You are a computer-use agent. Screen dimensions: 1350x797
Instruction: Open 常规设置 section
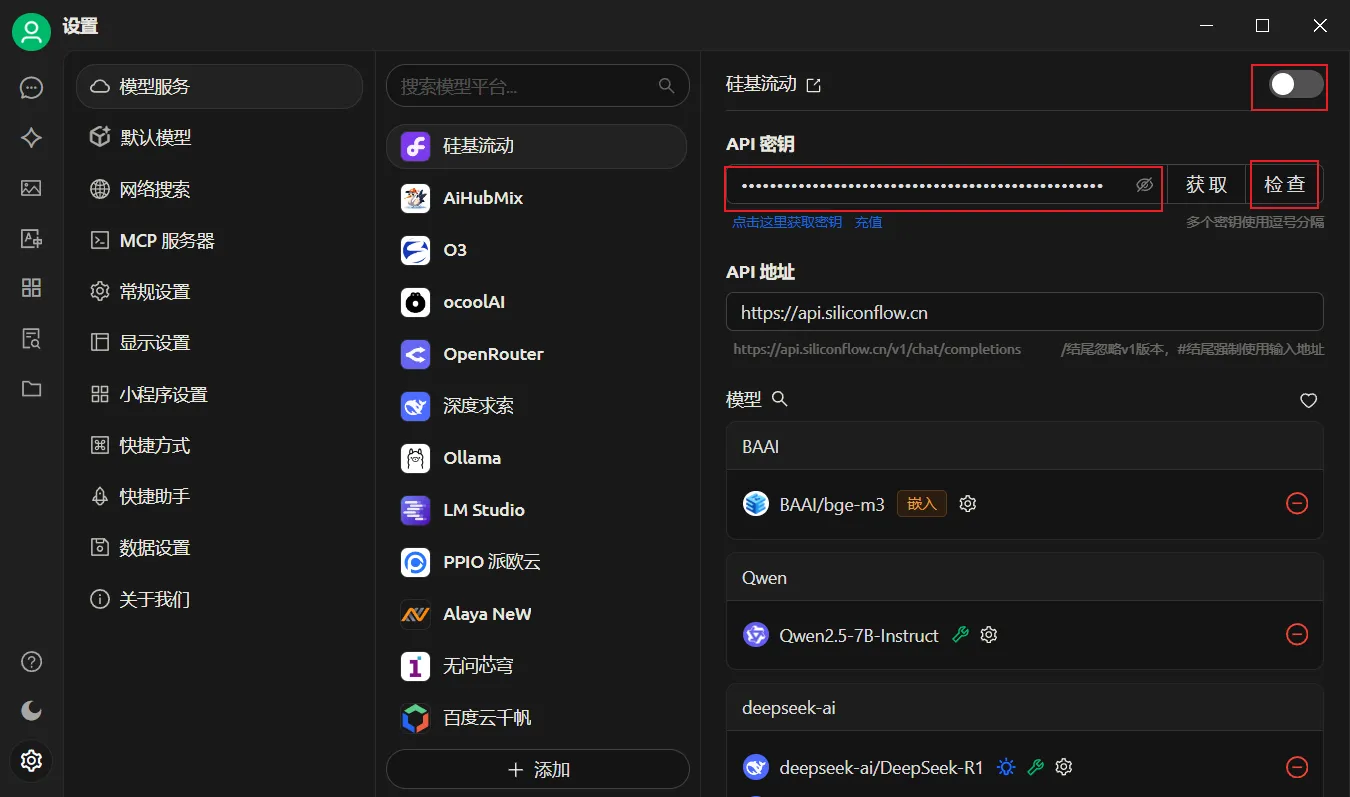pos(219,292)
